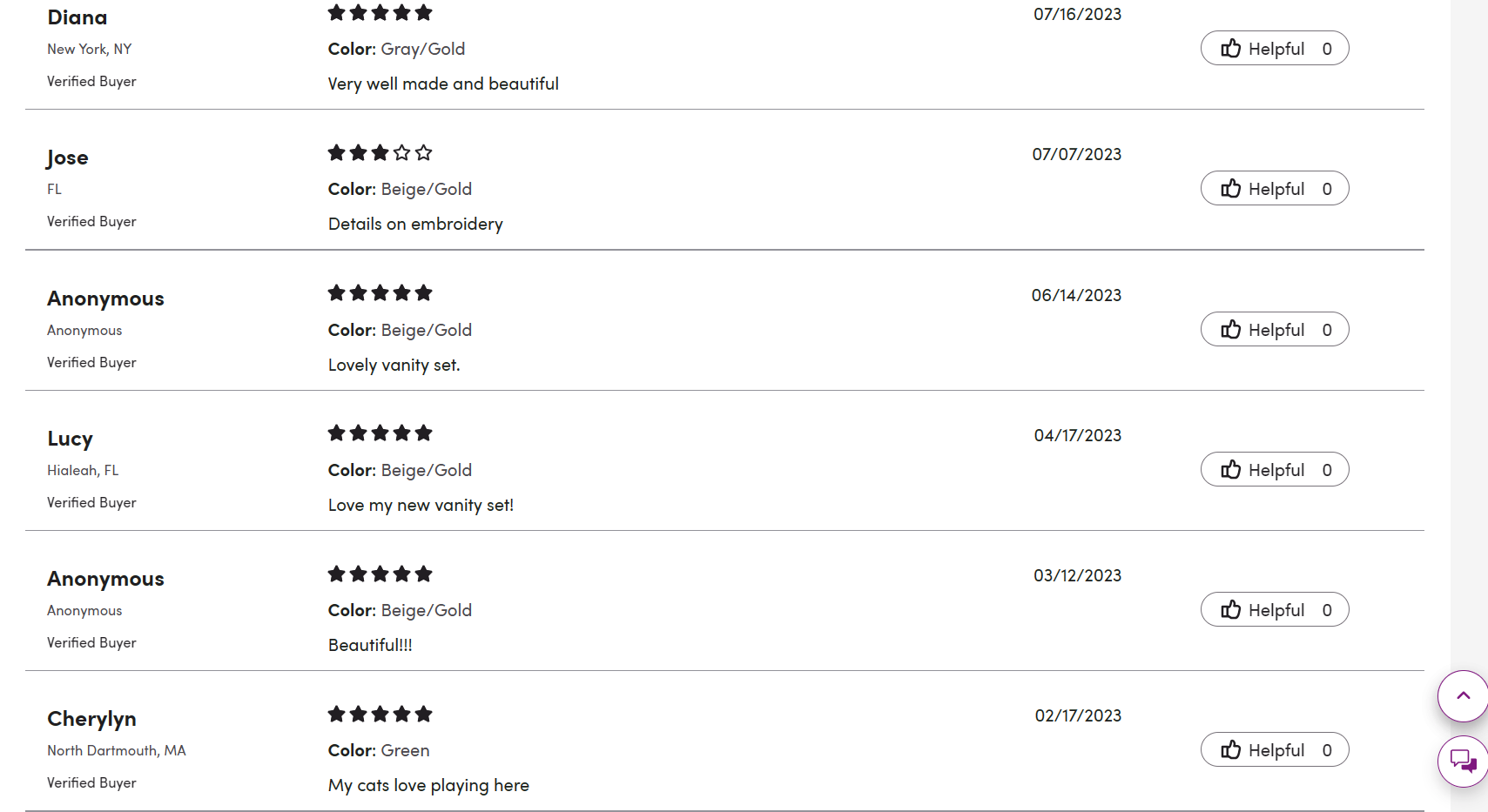
Task: Mark "My cats love playing here" review Helpful
Action: tap(1275, 750)
